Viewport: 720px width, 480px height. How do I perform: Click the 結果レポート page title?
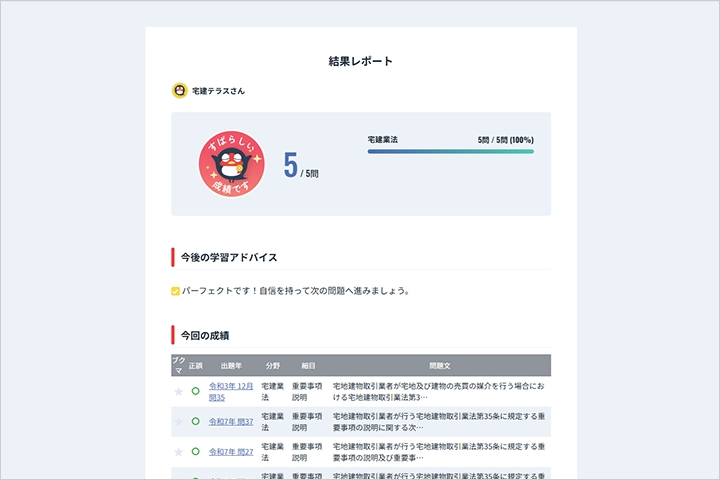360,61
